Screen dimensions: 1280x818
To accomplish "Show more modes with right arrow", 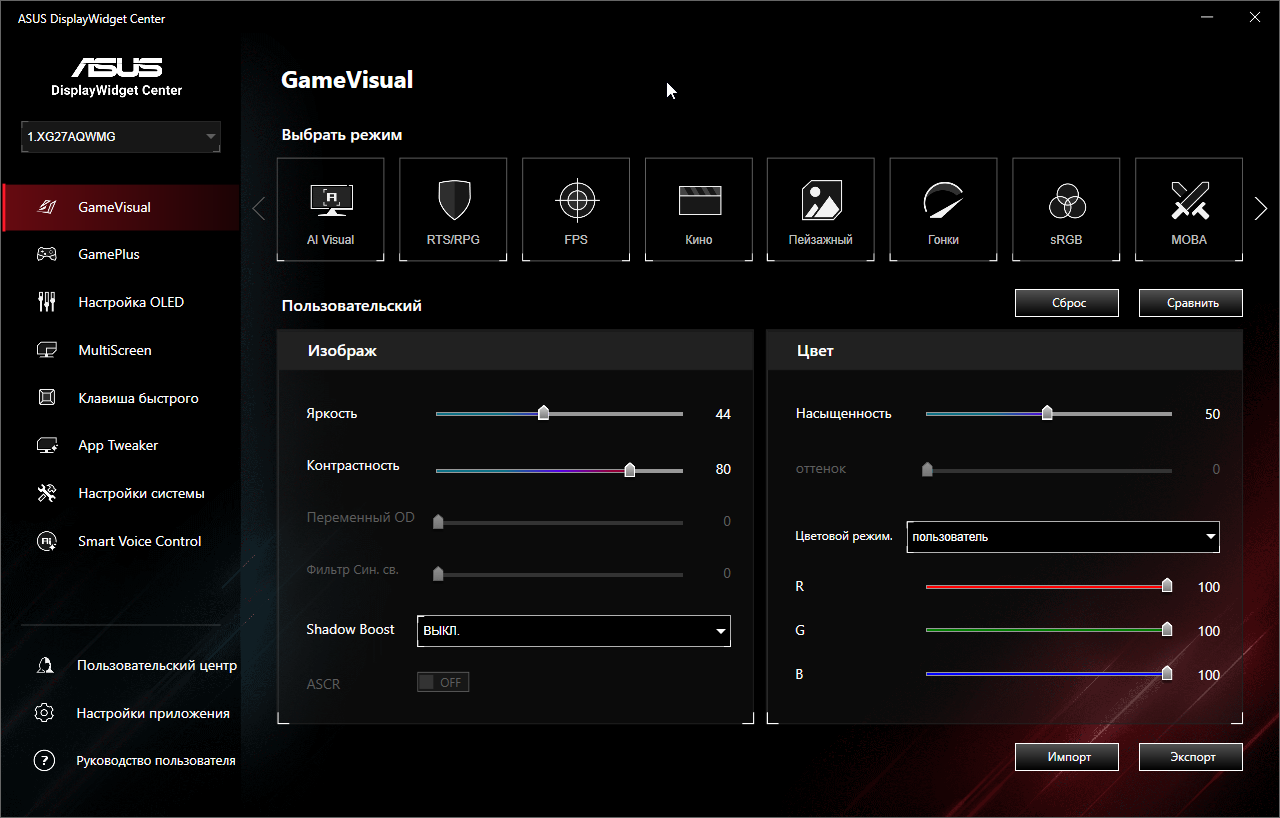I will pos(1261,208).
